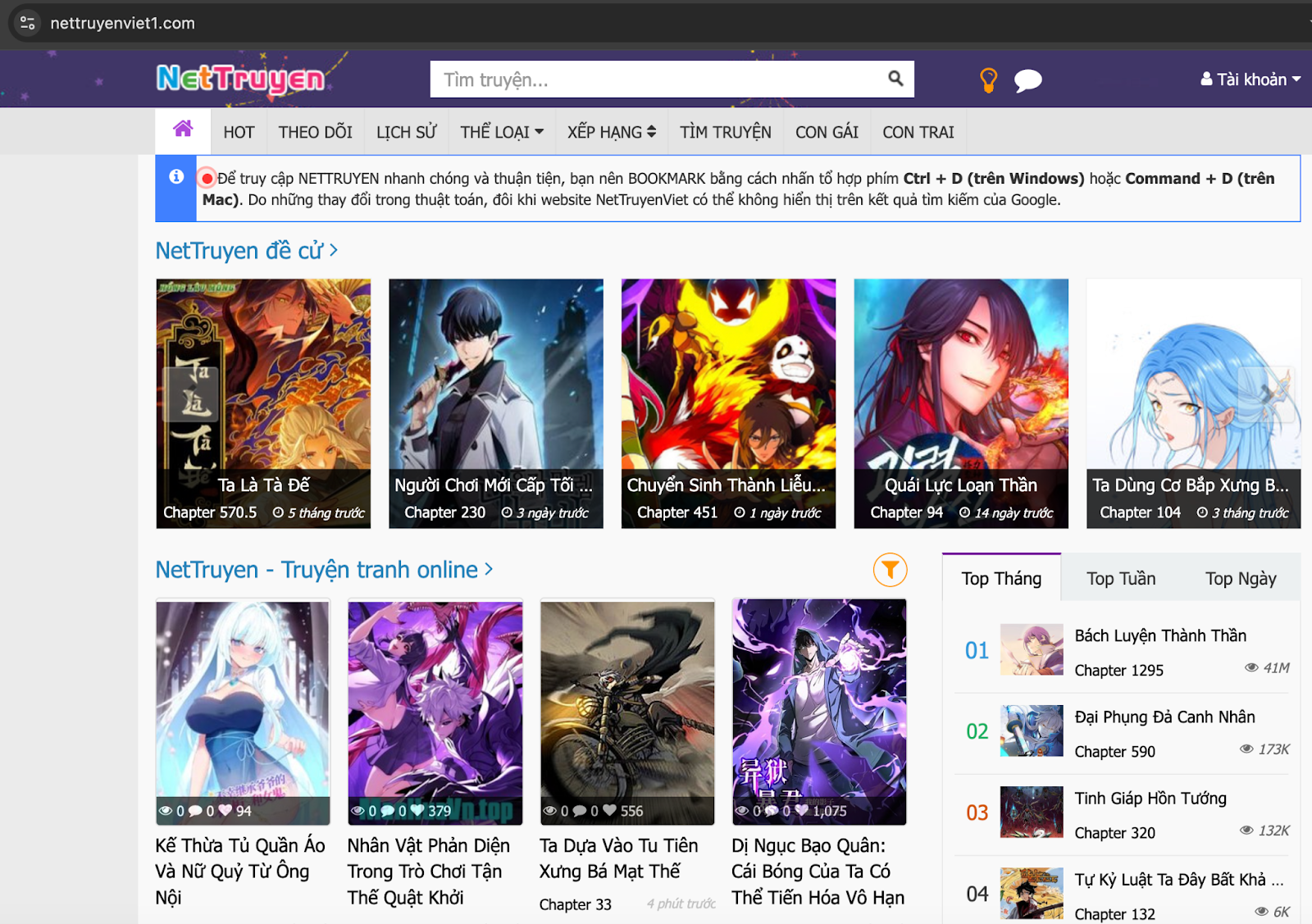Open Bách Luyện Thành Thần link
This screenshot has width=1312, height=924.
tap(1159, 635)
